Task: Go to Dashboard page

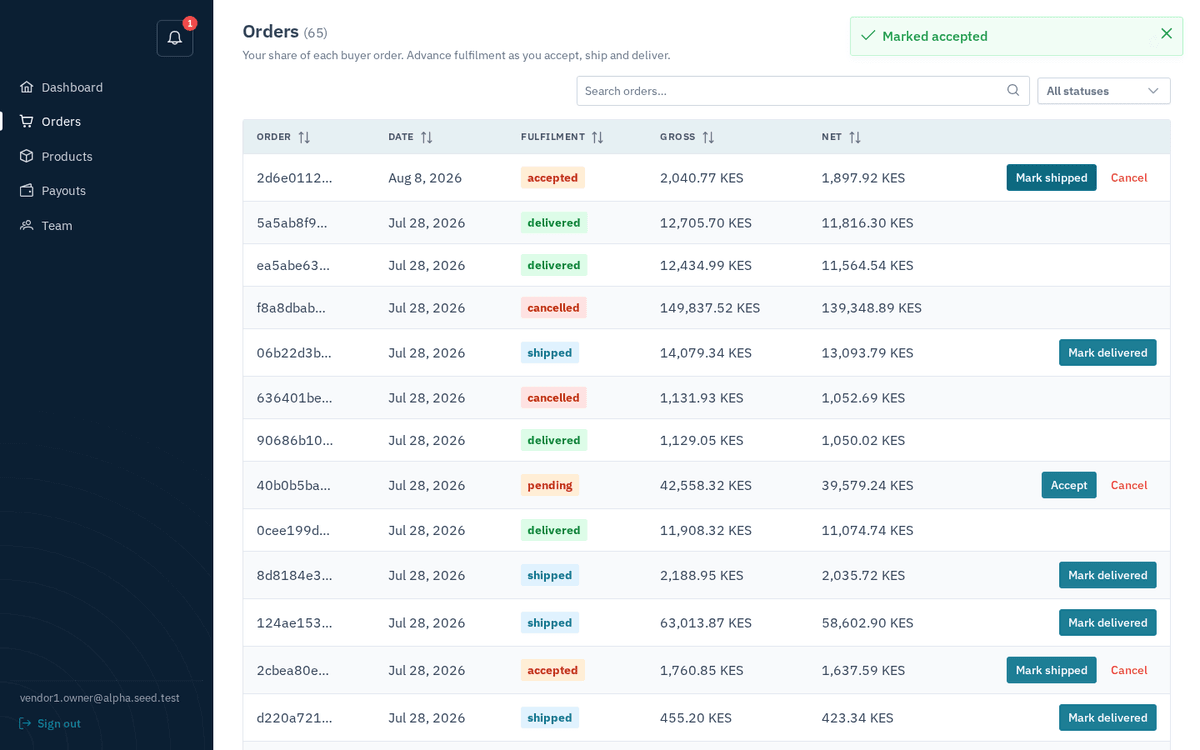Action: [x=72, y=87]
